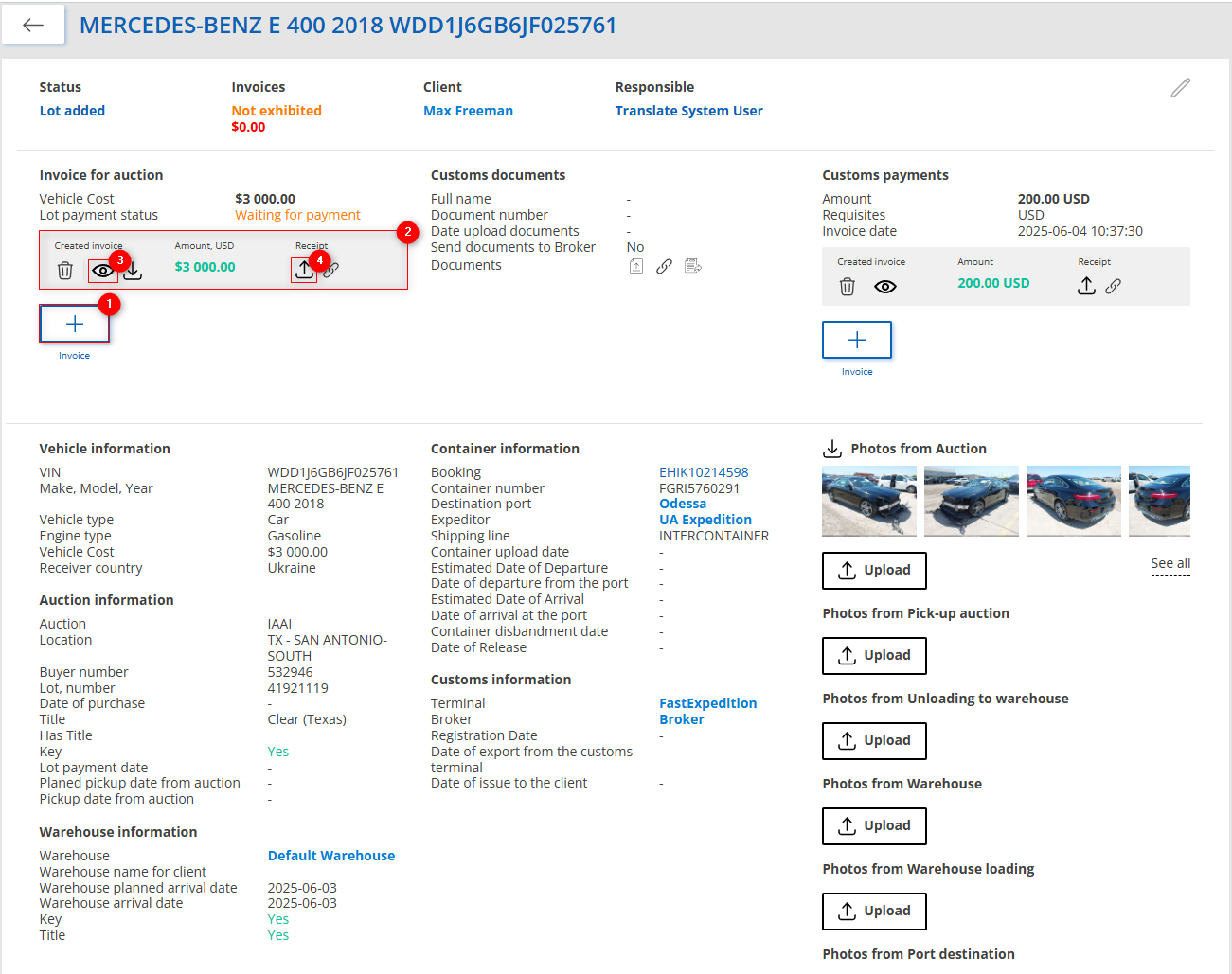Click lot number 41921119
Image resolution: width=1232 pixels, height=974 pixels.
pos(298,688)
